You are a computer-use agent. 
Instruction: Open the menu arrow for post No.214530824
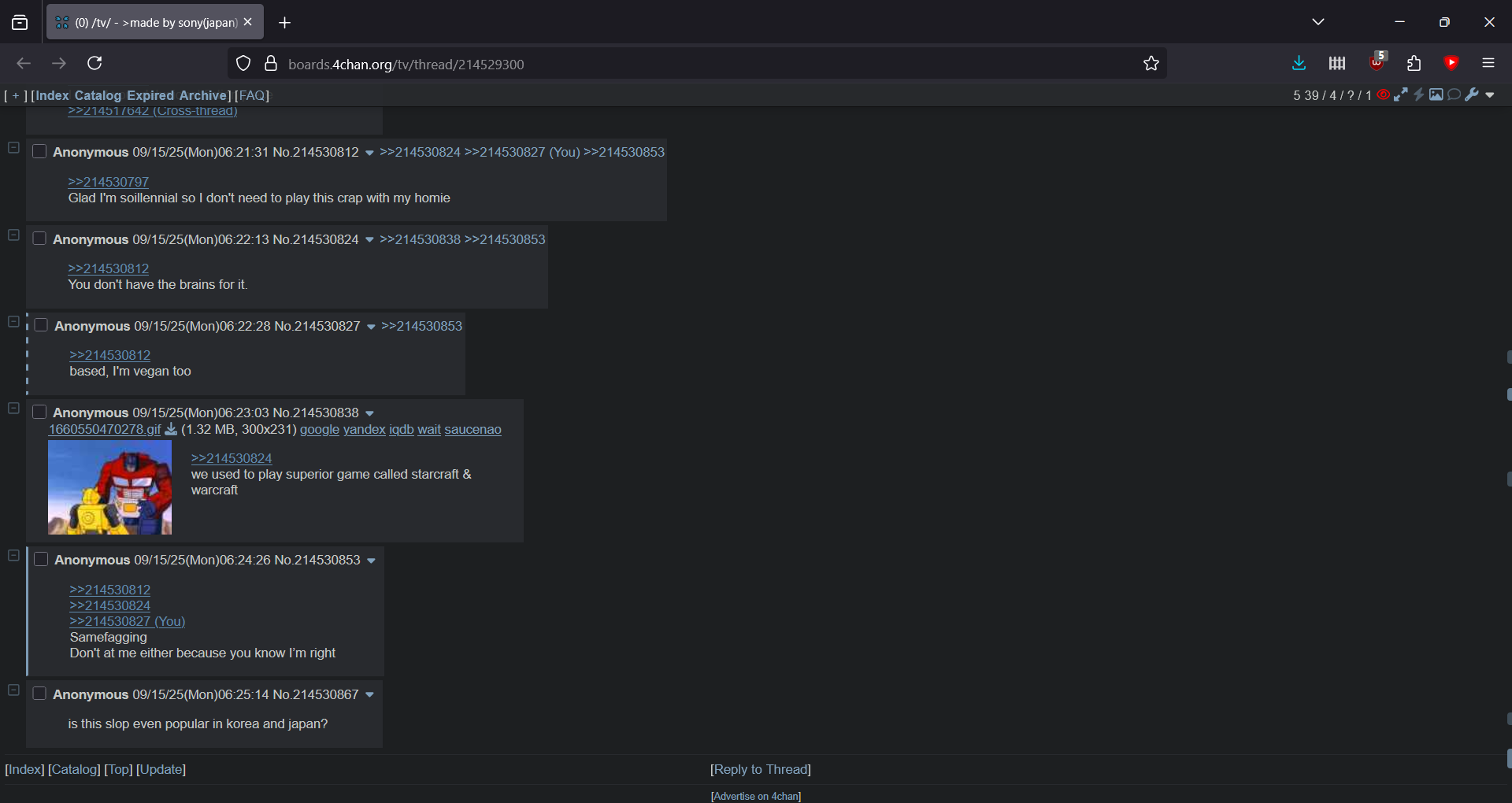pos(369,240)
